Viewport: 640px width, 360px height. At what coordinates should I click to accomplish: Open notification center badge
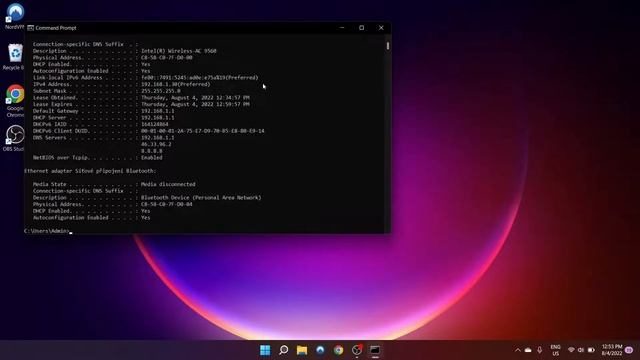coord(629,350)
